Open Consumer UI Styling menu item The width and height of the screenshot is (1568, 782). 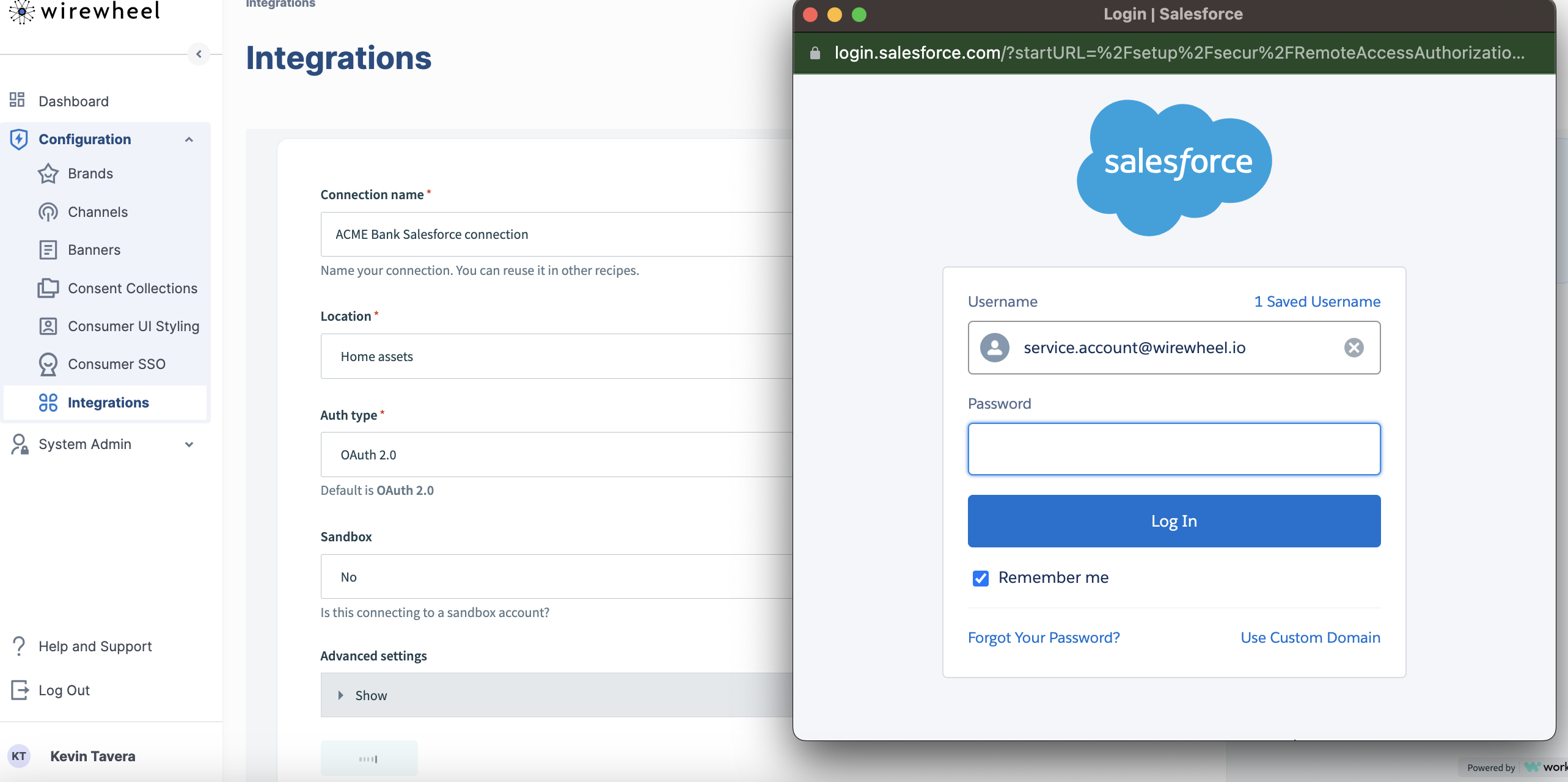pyautogui.click(x=133, y=326)
